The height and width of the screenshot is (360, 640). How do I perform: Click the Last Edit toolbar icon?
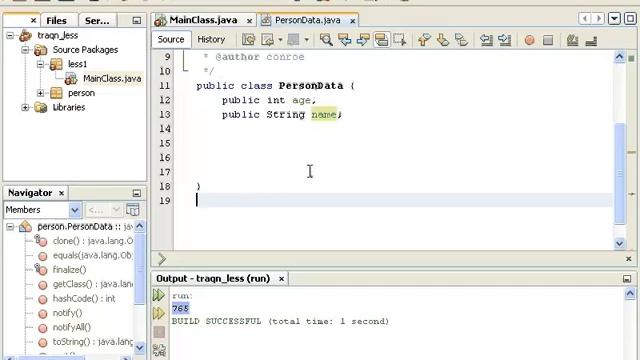[x=249, y=40]
